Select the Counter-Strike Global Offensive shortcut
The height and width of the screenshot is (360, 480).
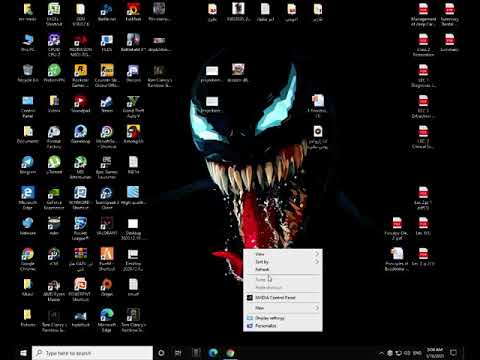(x=107, y=76)
